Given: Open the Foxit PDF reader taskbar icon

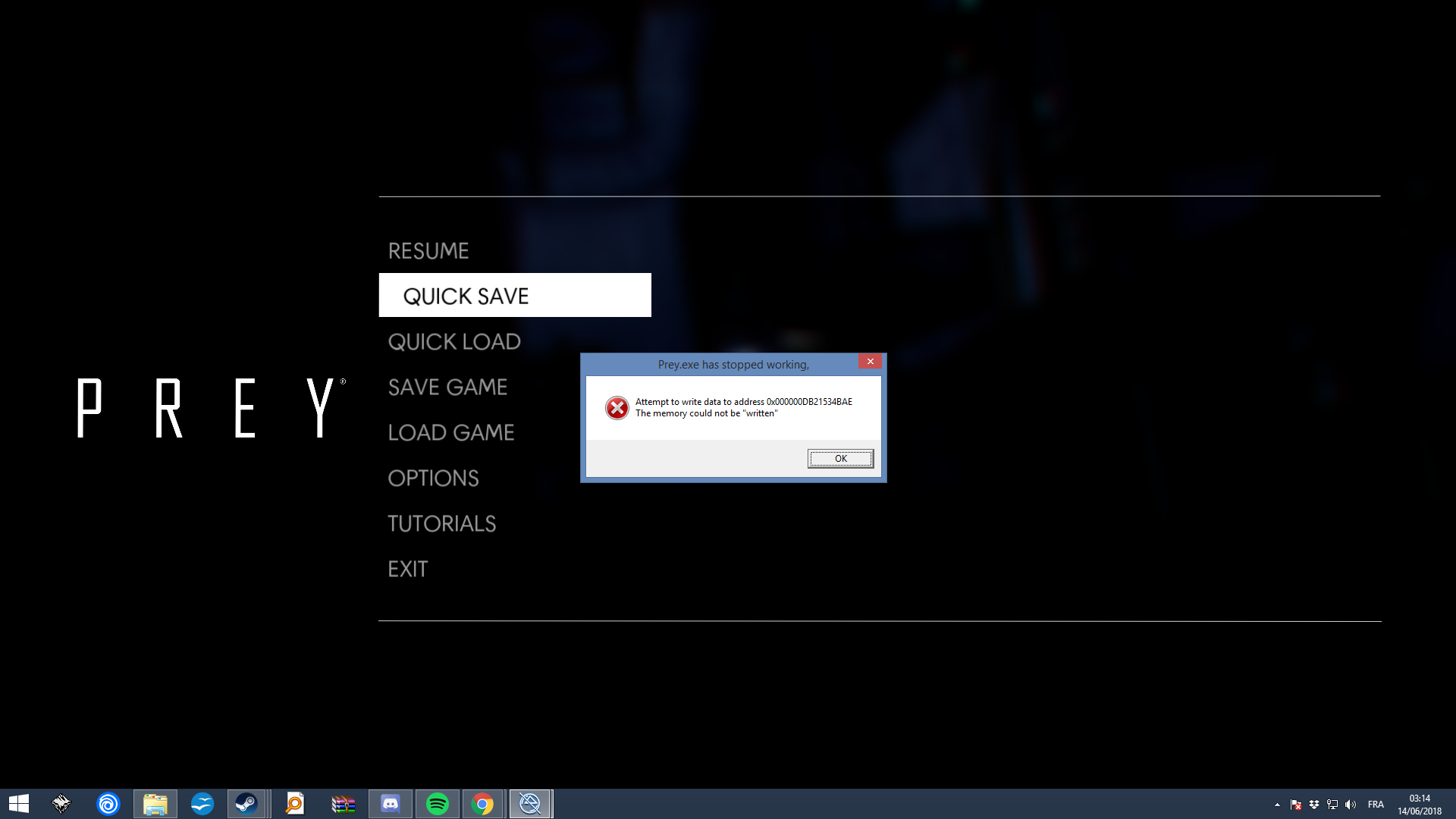Looking at the screenshot, I should [x=294, y=803].
